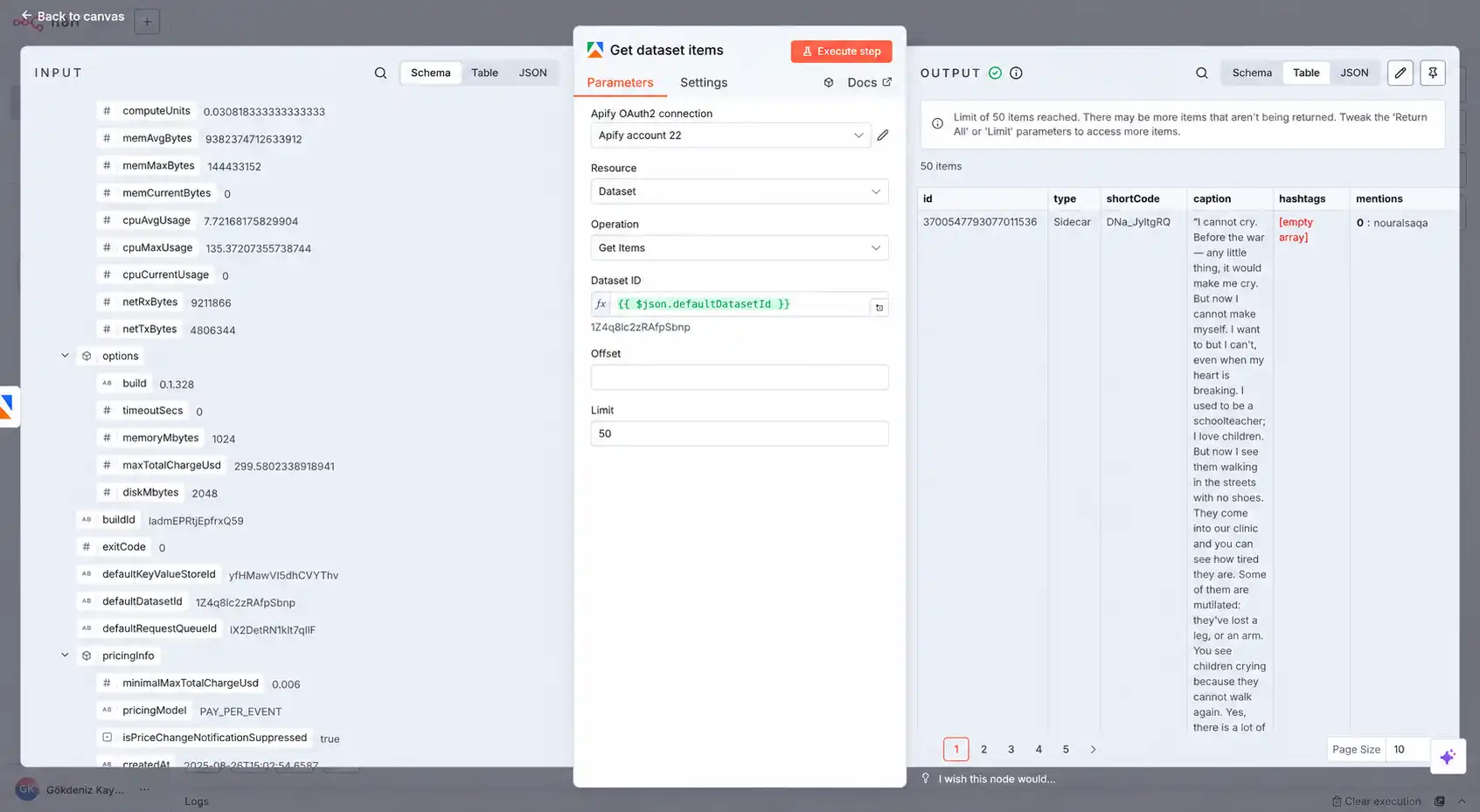Click the fx expression toggle icon
Image resolution: width=1480 pixels, height=812 pixels.
(x=601, y=304)
